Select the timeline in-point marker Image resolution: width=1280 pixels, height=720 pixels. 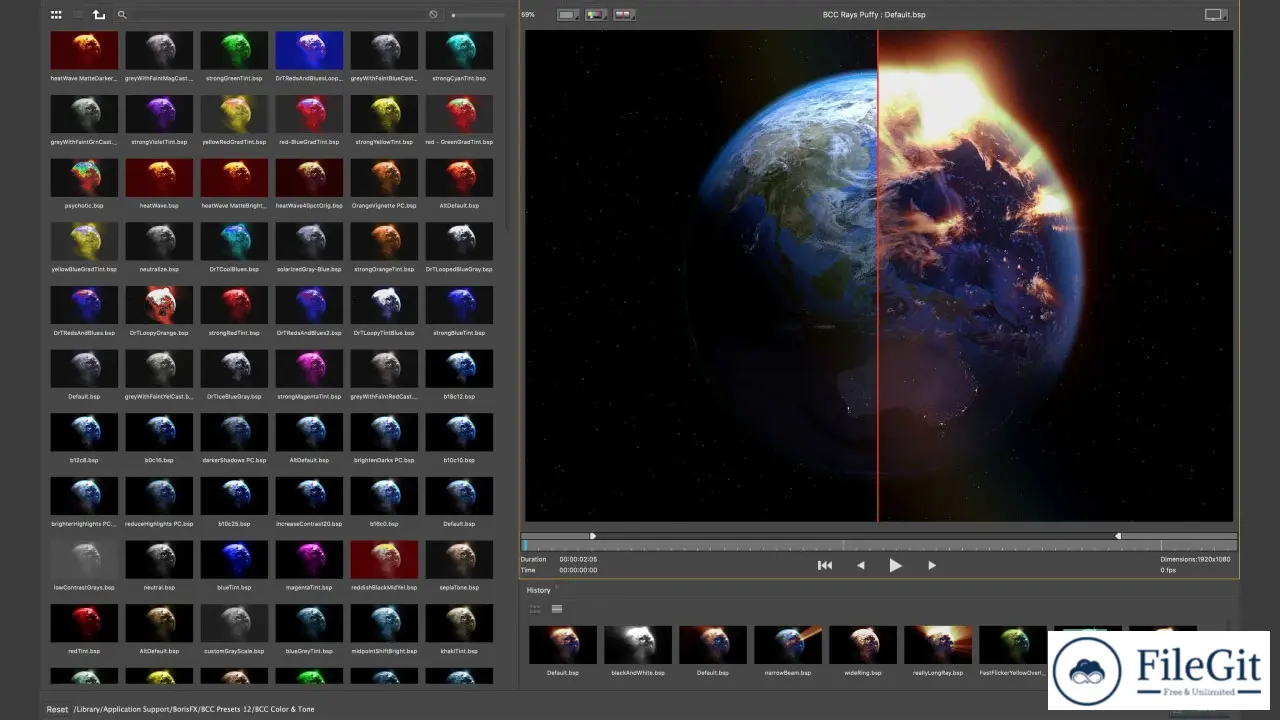[593, 536]
